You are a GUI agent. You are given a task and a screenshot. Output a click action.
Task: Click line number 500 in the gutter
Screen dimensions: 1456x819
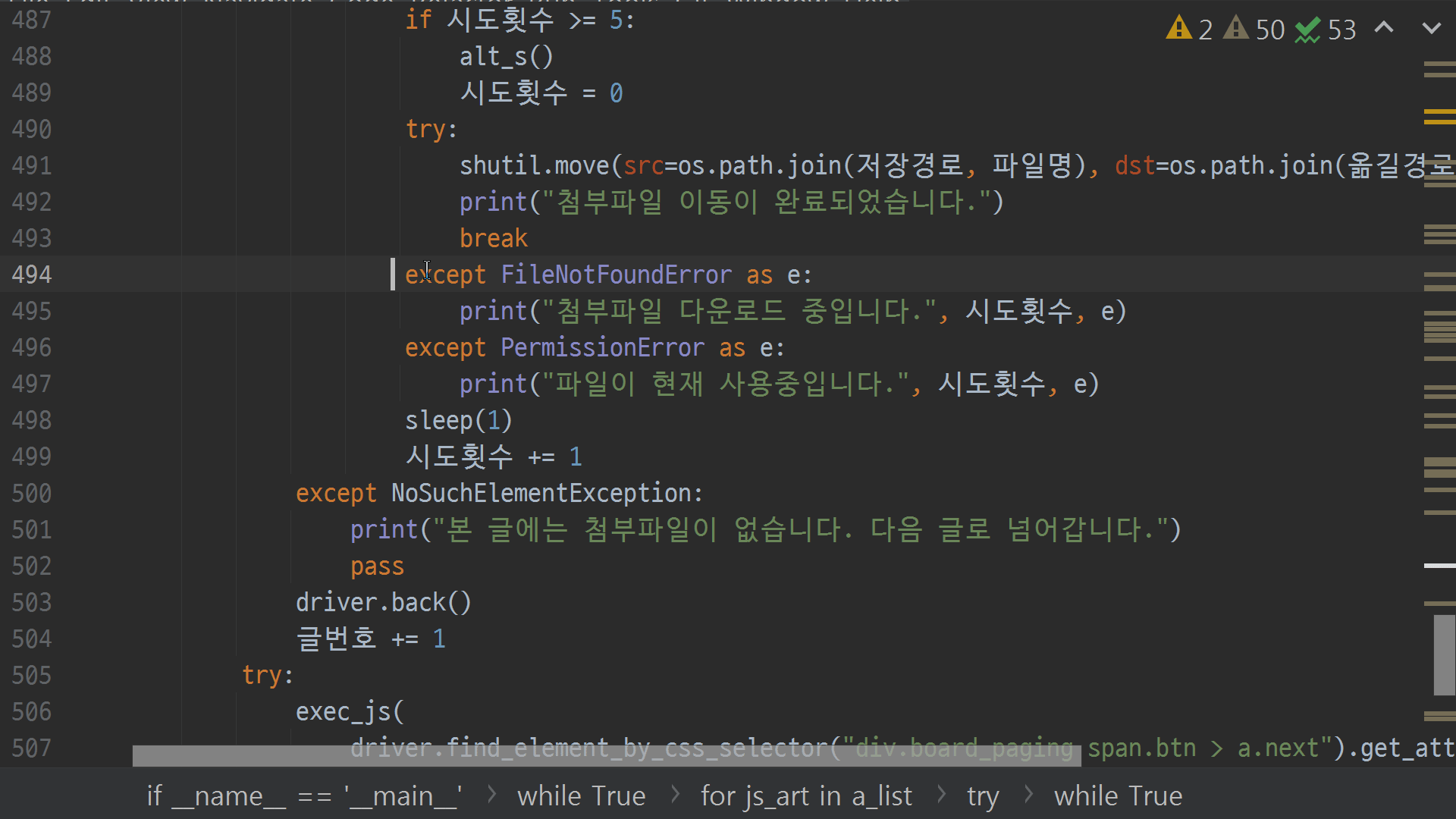point(32,494)
